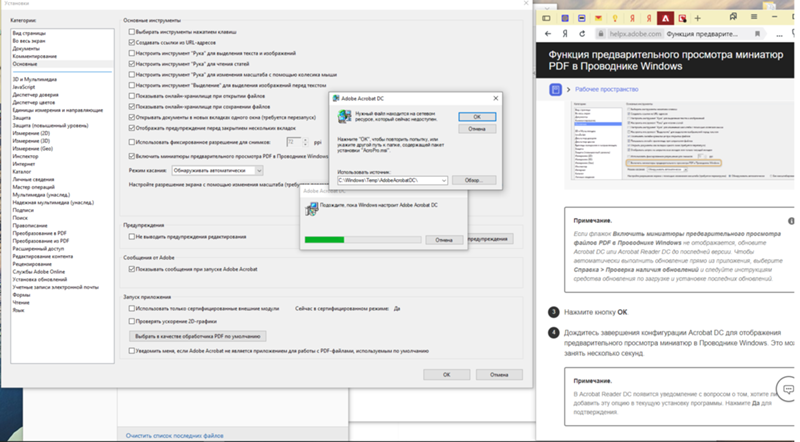
Task: Toggle 'Не выводить предупреждения редактирования' checkbox
Action: 132,237
